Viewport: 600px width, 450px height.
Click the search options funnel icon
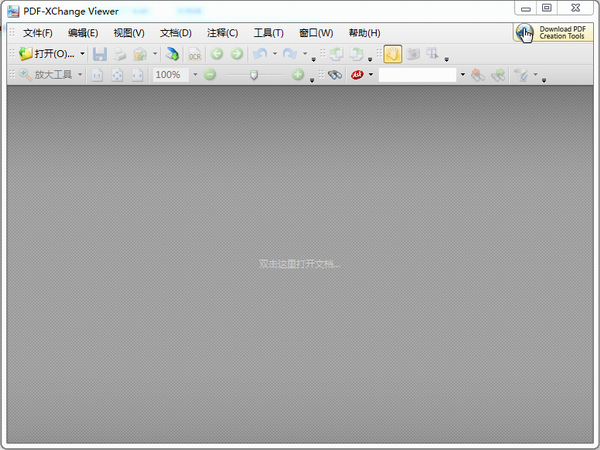tap(521, 75)
